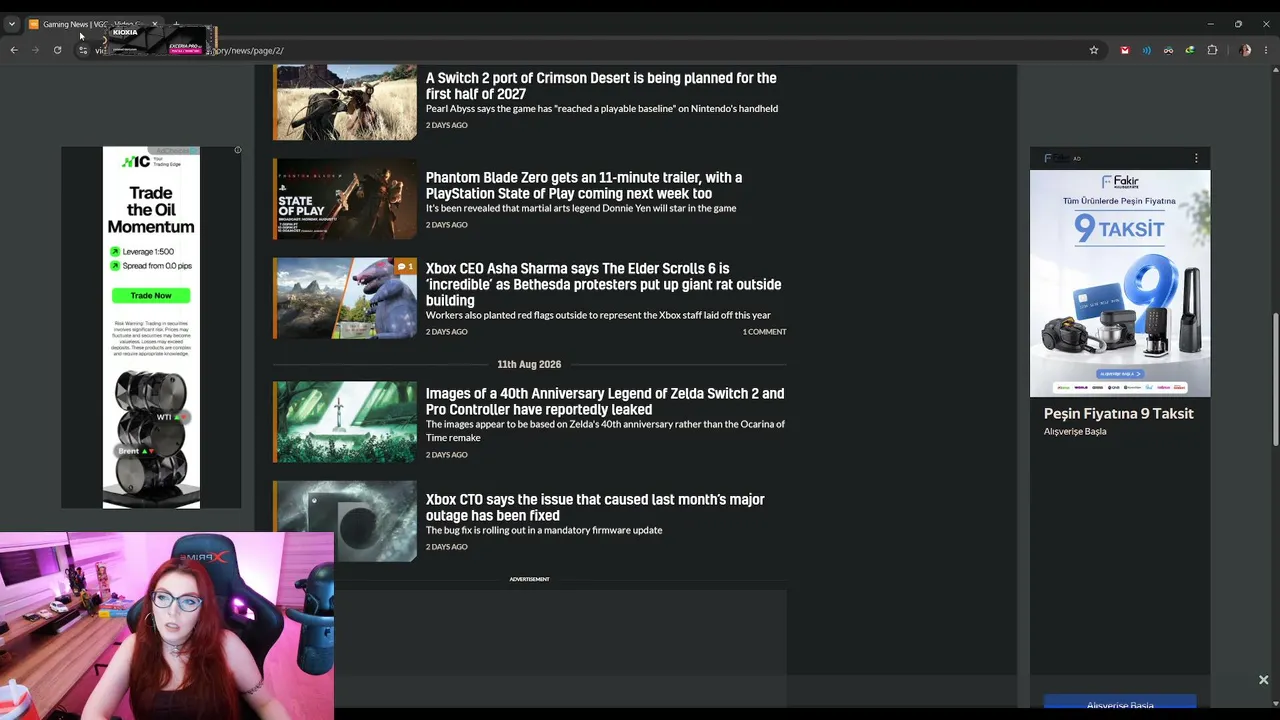Click the Alışverişe Başla text under ad headline

coord(1075,432)
